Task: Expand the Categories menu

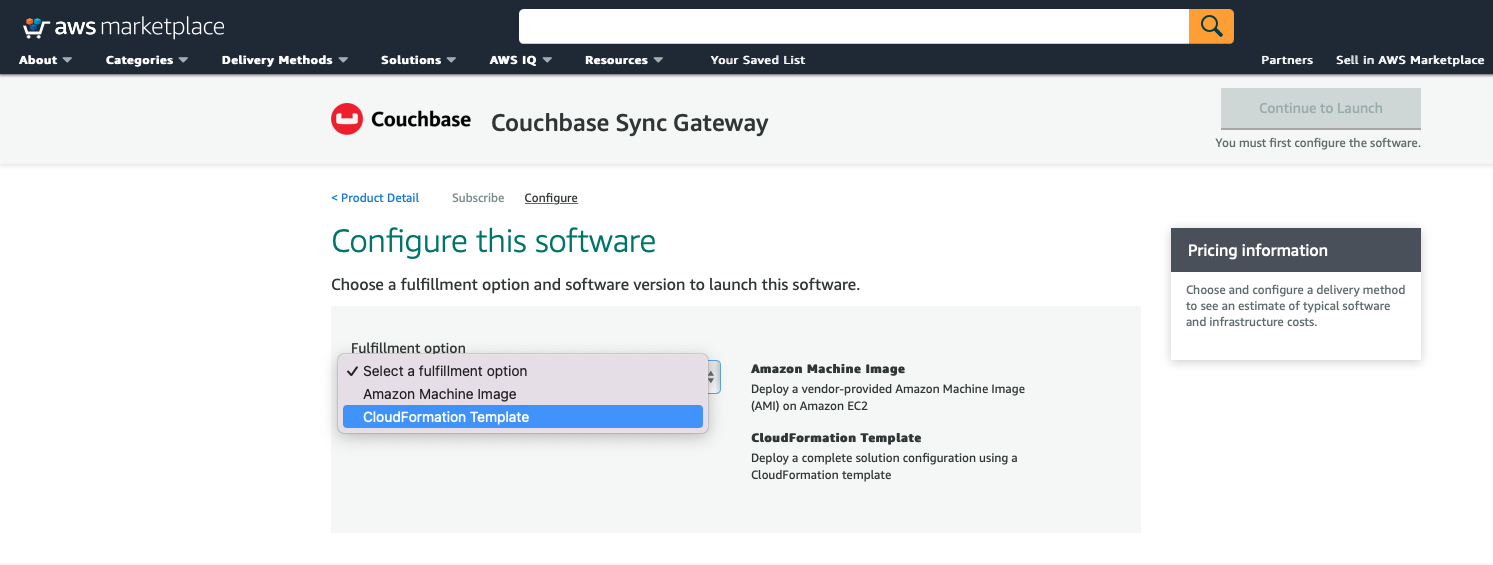Action: (x=147, y=60)
